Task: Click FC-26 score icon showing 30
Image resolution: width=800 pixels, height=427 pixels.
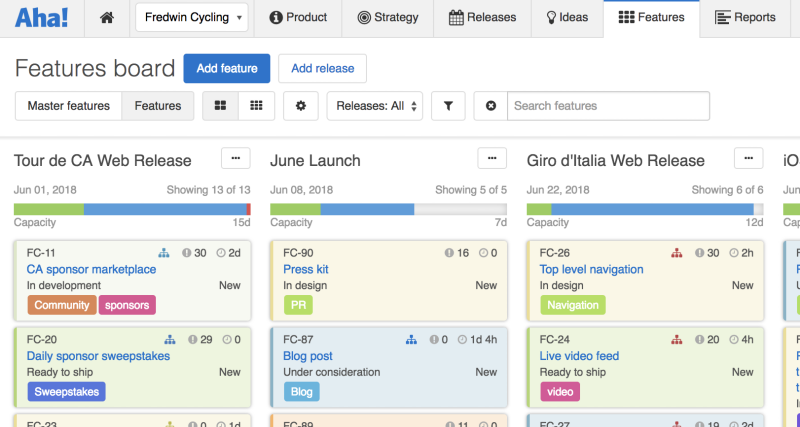Action: point(699,253)
